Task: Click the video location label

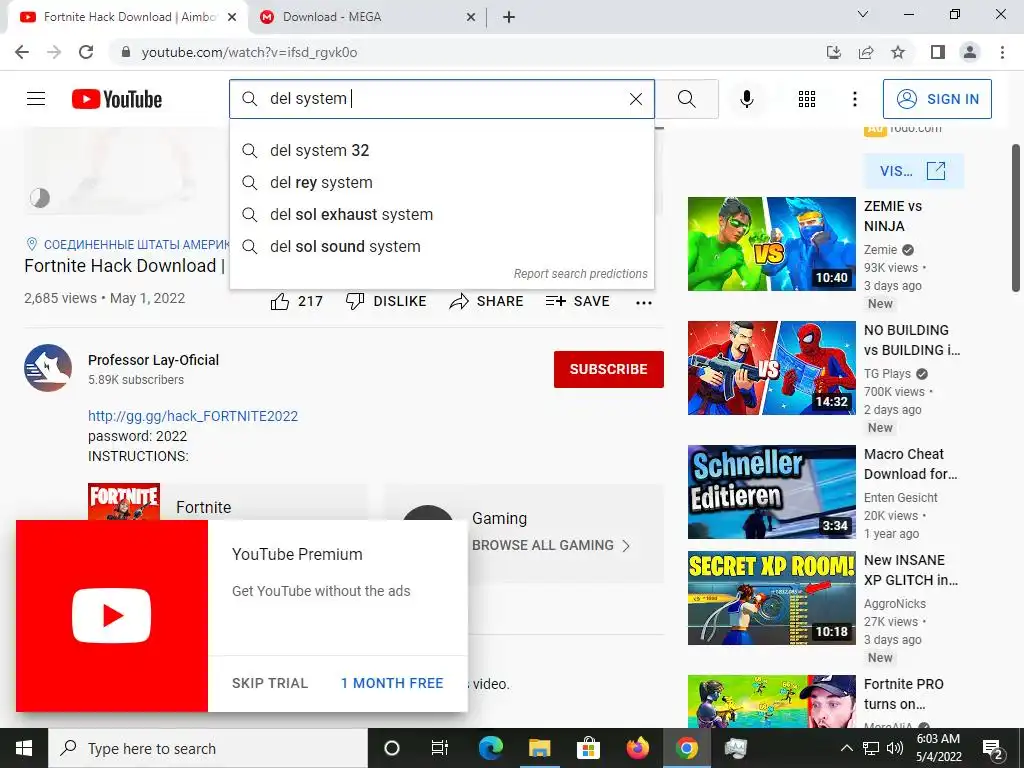Action: coord(129,244)
